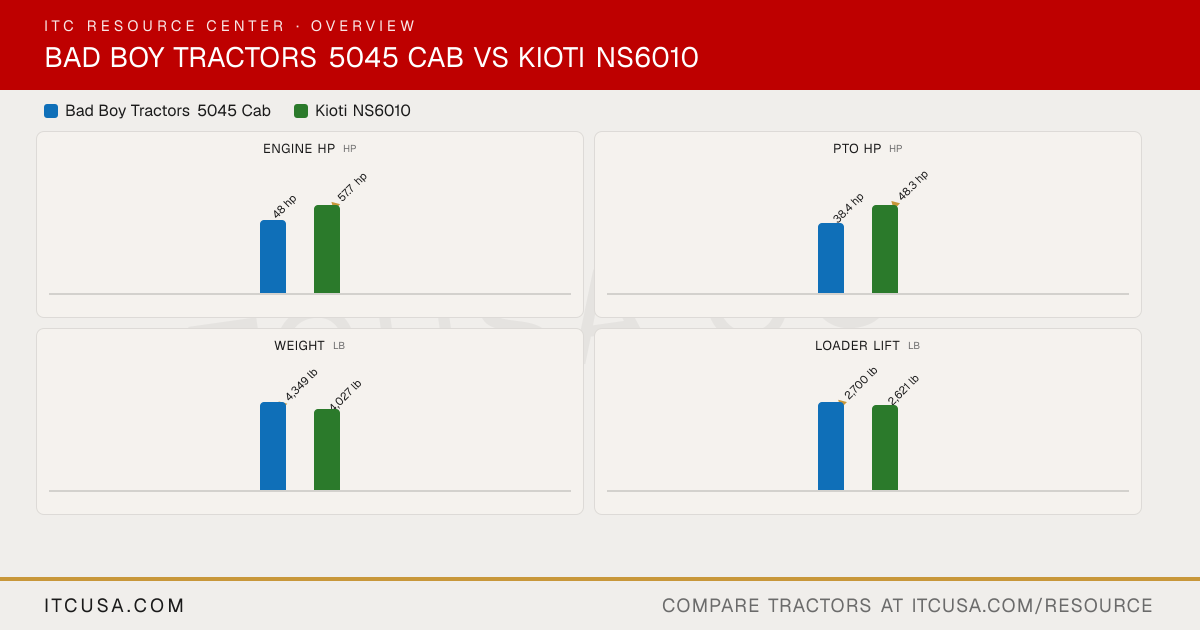This screenshot has width=1200, height=630.
Task: Click the winner marker on Kioti's Engine HP bar
Action: coord(336,205)
